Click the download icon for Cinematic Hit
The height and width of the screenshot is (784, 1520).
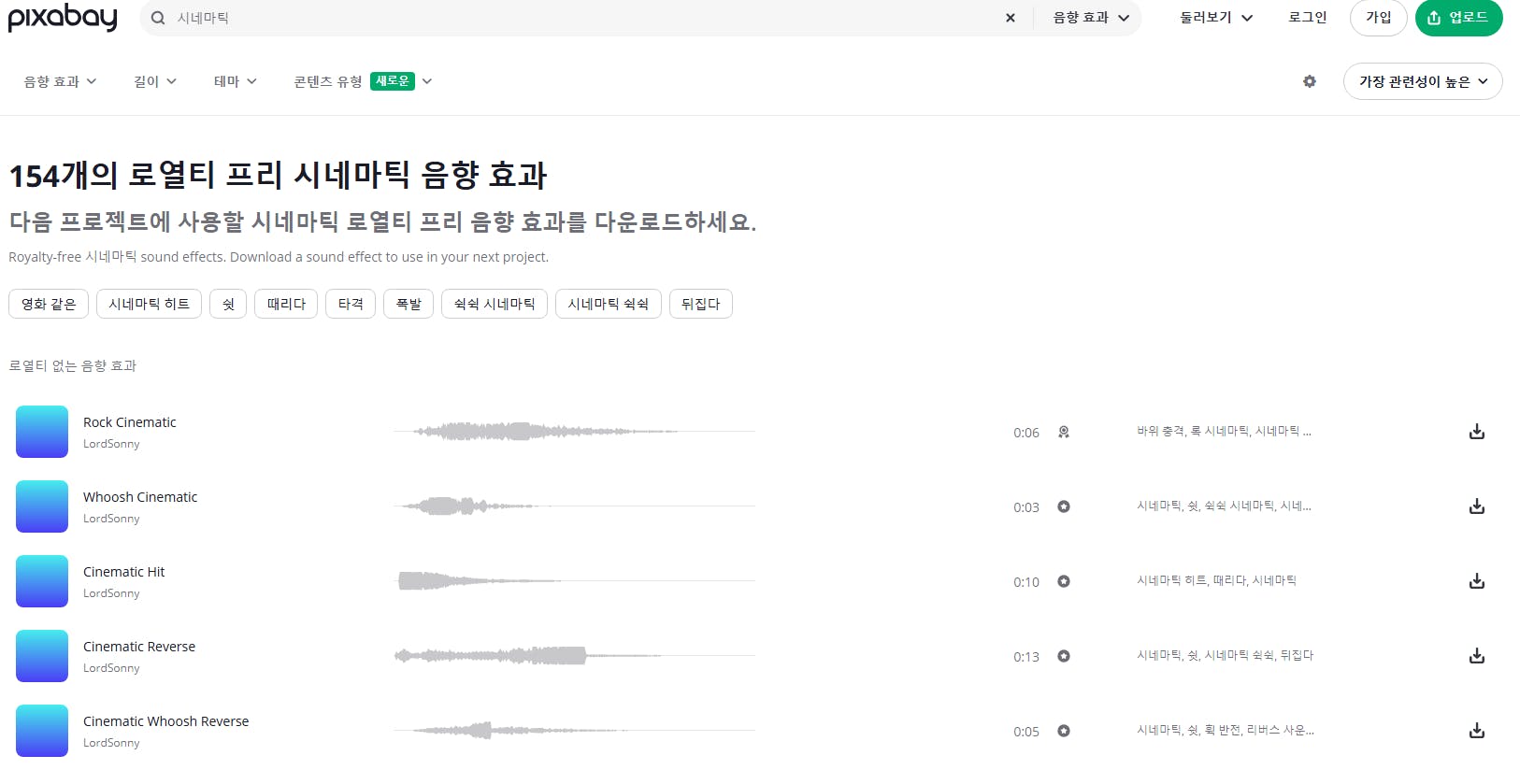click(x=1477, y=581)
